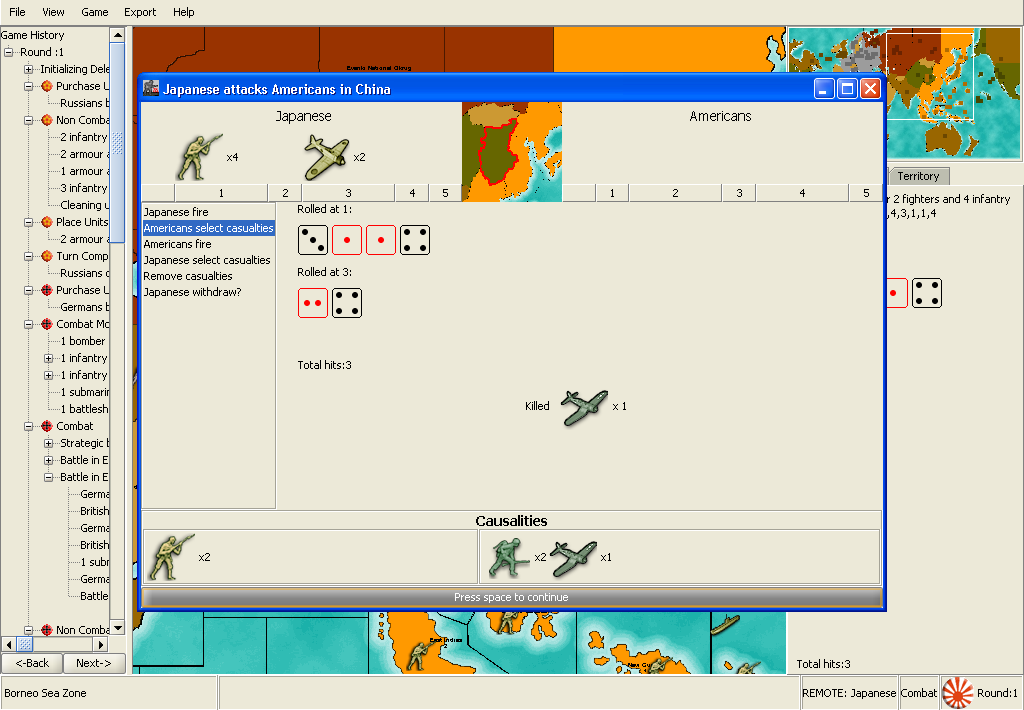The height and width of the screenshot is (710, 1024).
Task: Click the red two die under Rolled at 3
Action: point(313,303)
